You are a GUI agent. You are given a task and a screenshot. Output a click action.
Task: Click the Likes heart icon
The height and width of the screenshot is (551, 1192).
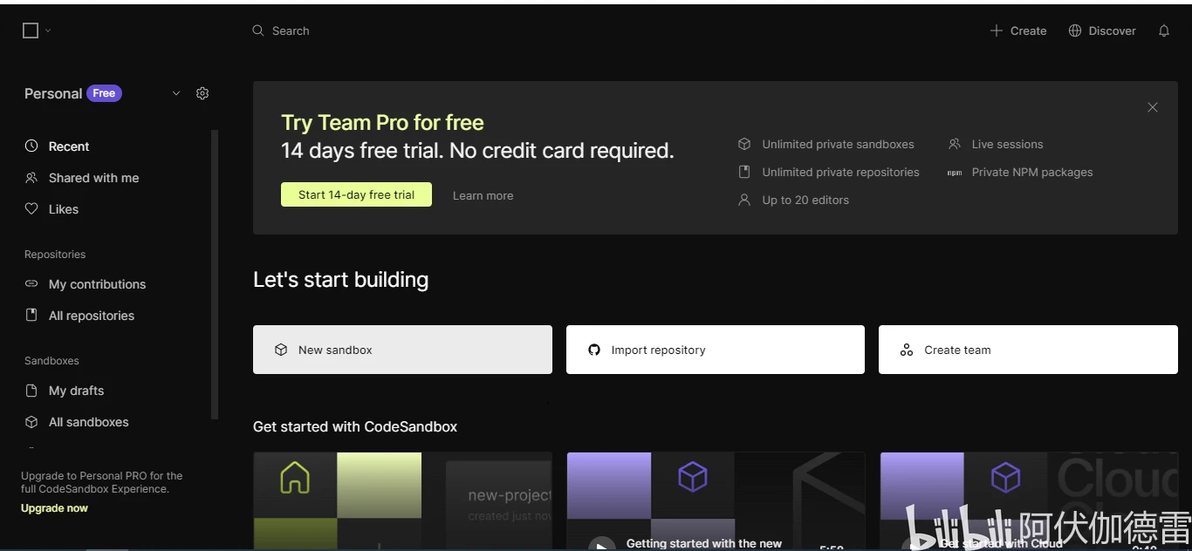31,209
